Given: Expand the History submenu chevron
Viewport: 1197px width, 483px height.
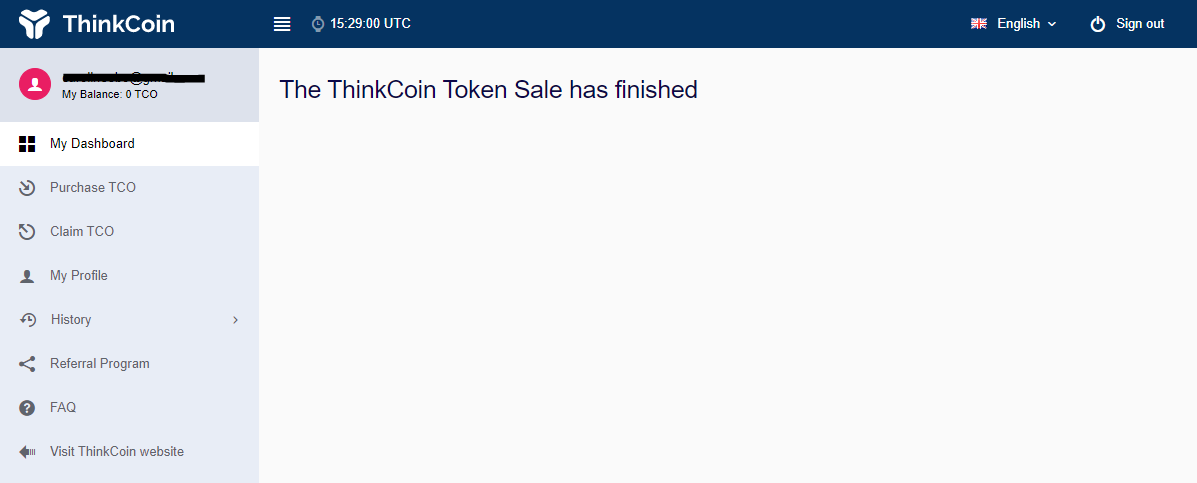Looking at the screenshot, I should [235, 320].
